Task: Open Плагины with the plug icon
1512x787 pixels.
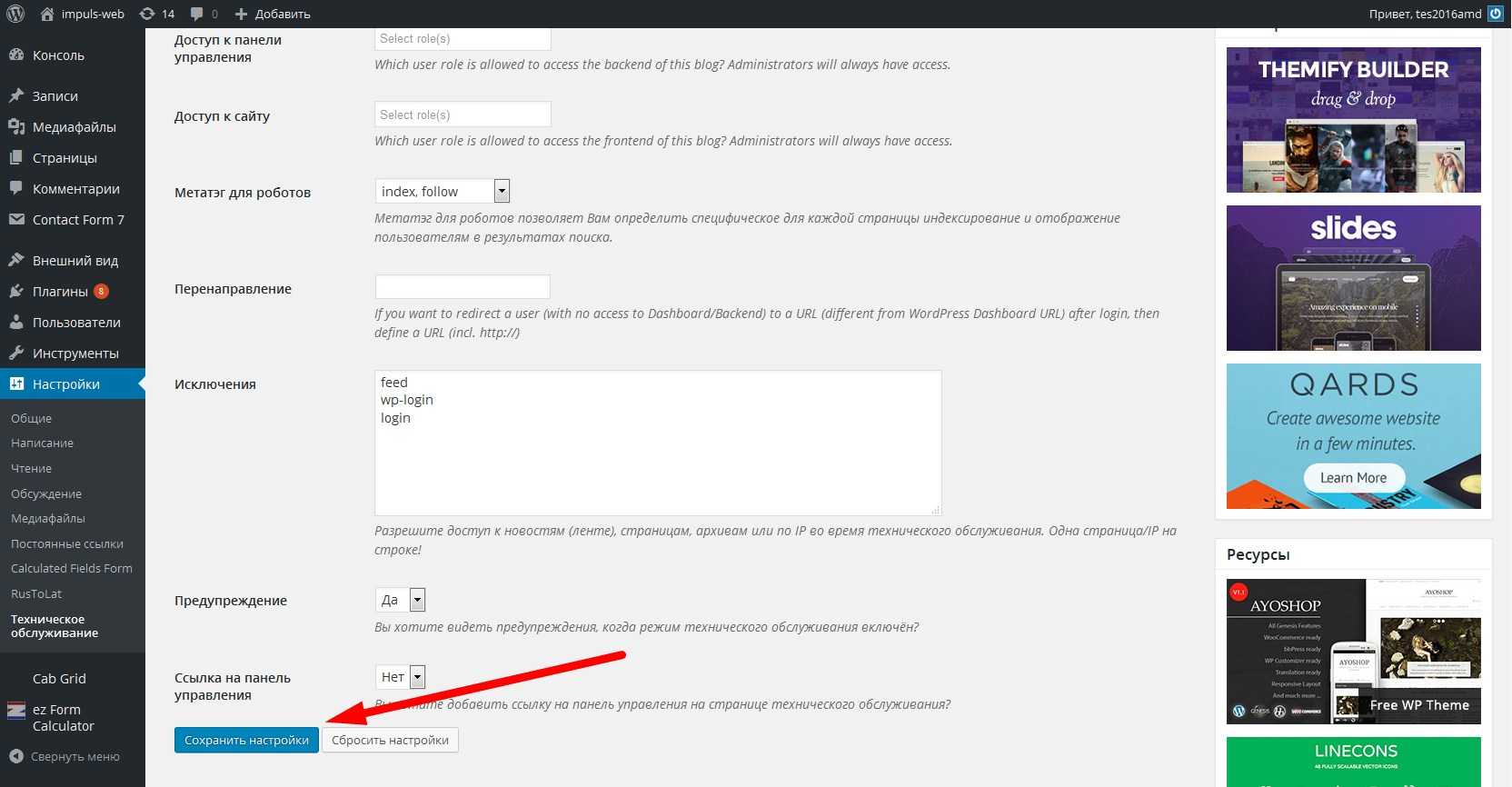Action: coord(16,292)
